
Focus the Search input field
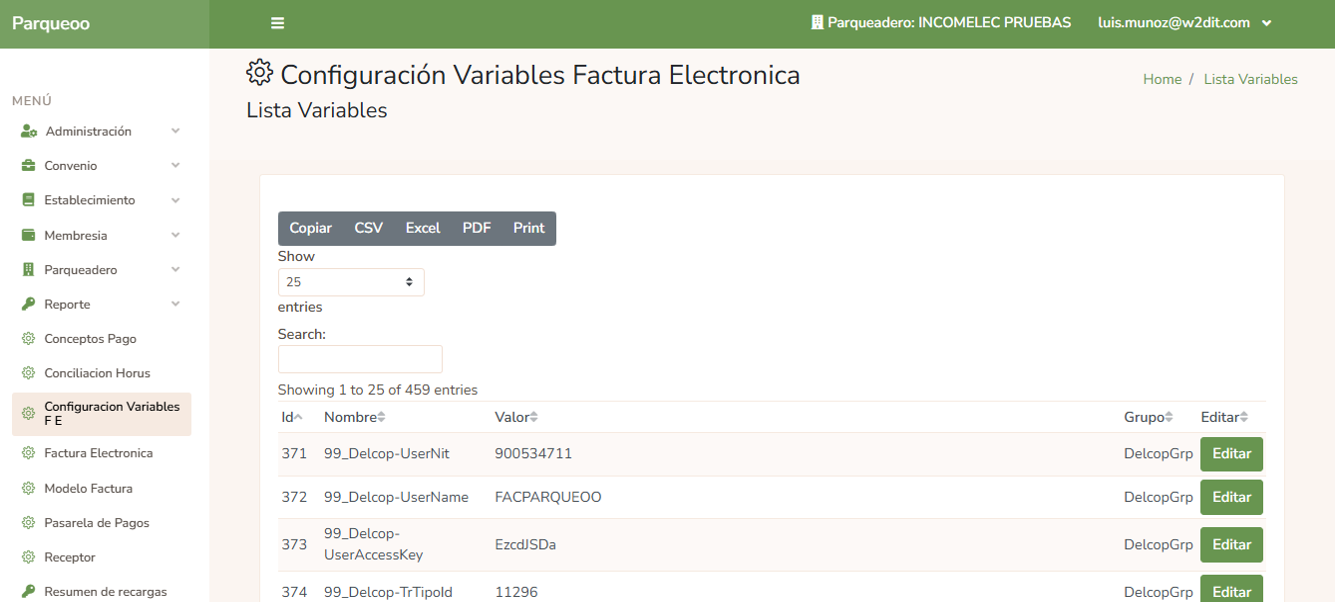360,359
